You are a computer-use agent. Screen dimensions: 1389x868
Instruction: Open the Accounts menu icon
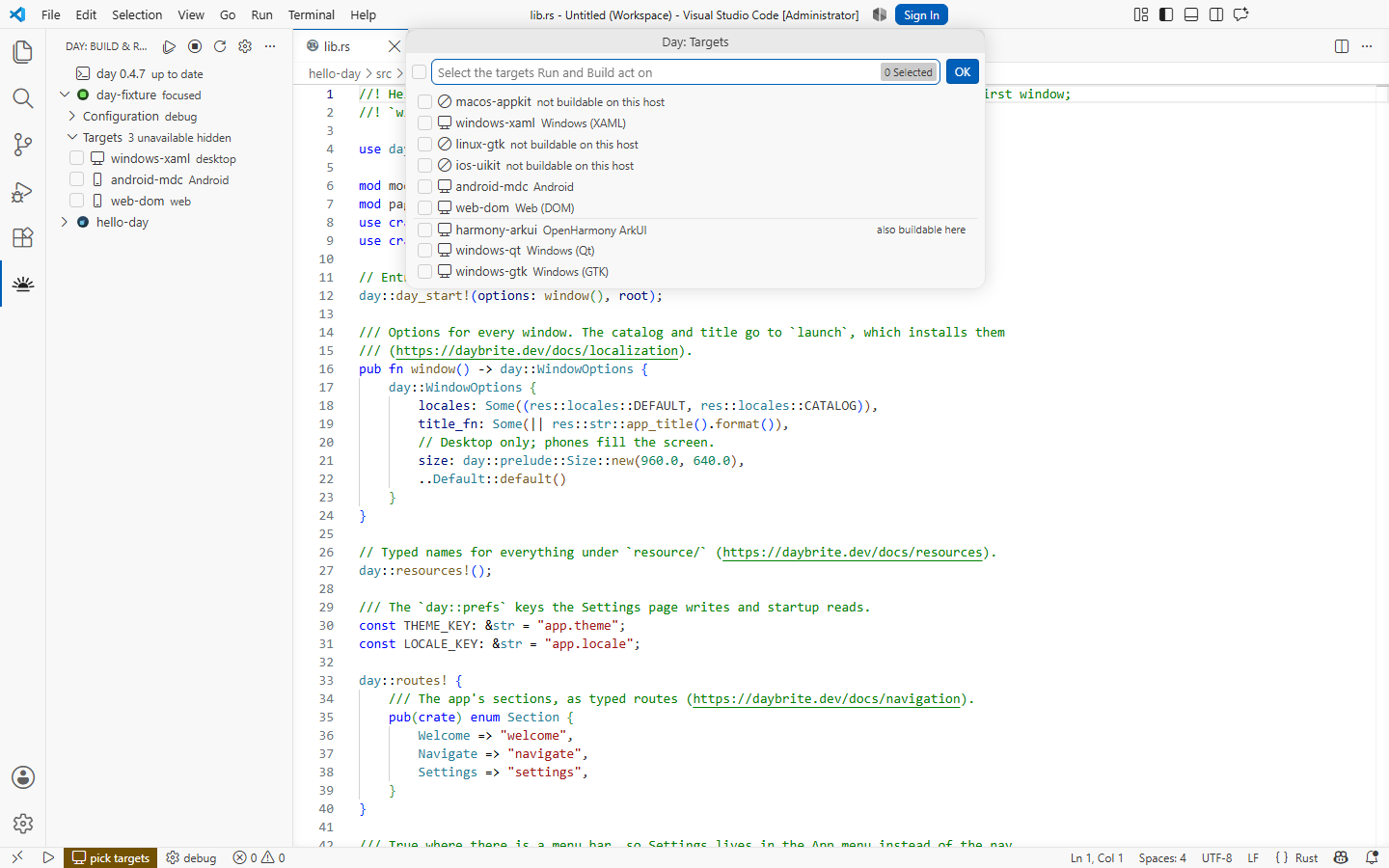pyautogui.click(x=23, y=777)
